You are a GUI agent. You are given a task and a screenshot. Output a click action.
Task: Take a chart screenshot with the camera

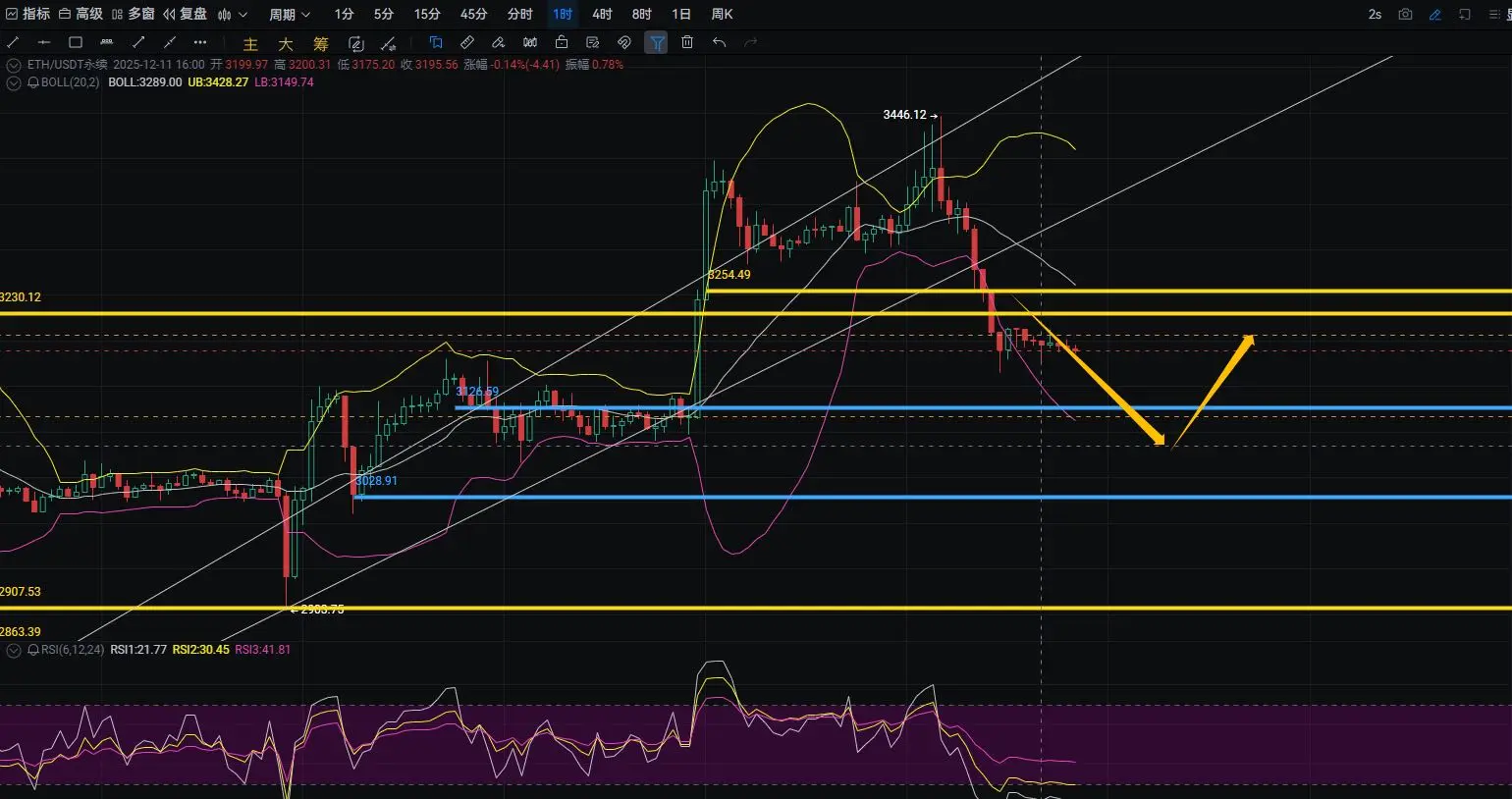(1406, 15)
